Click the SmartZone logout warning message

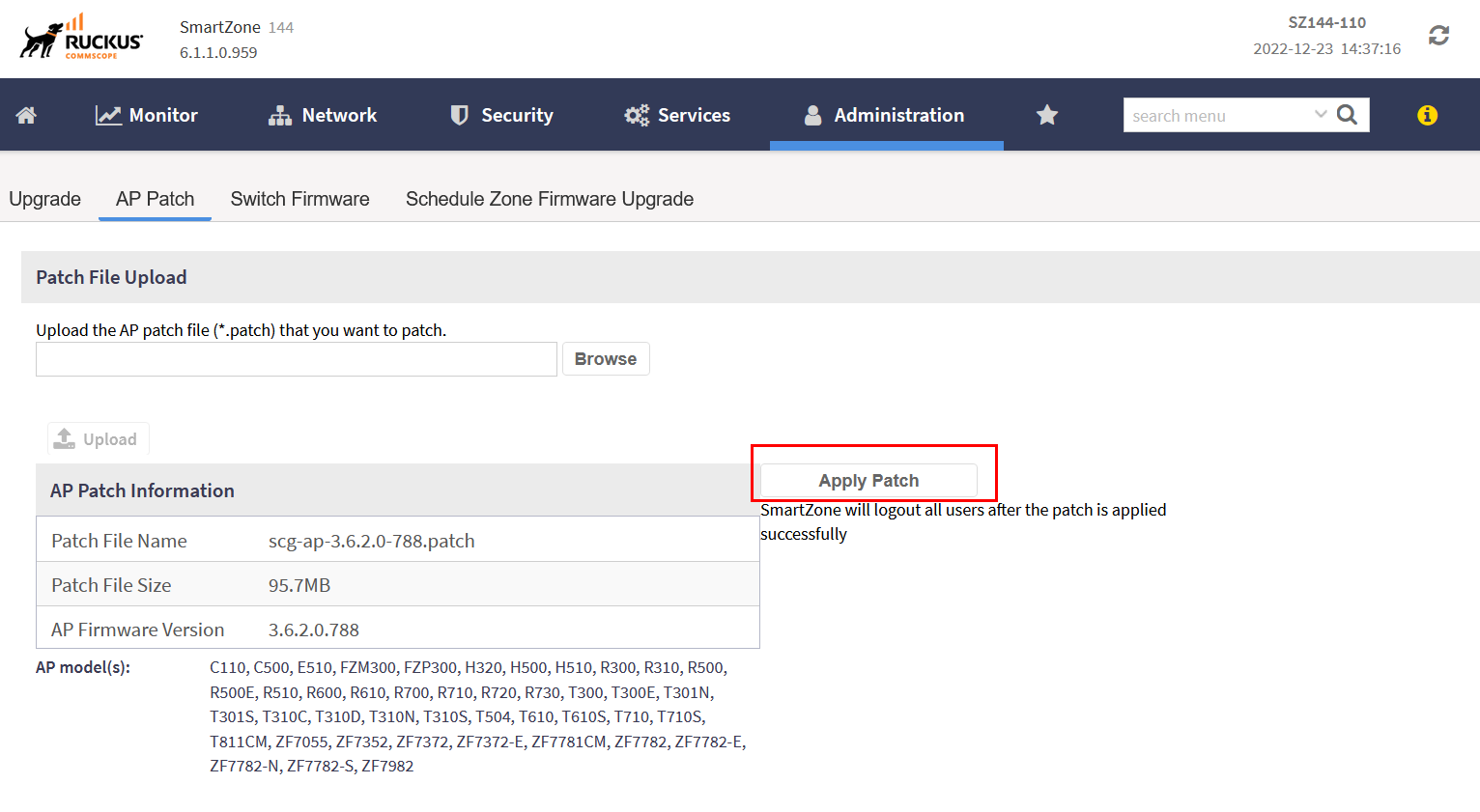tap(963, 521)
